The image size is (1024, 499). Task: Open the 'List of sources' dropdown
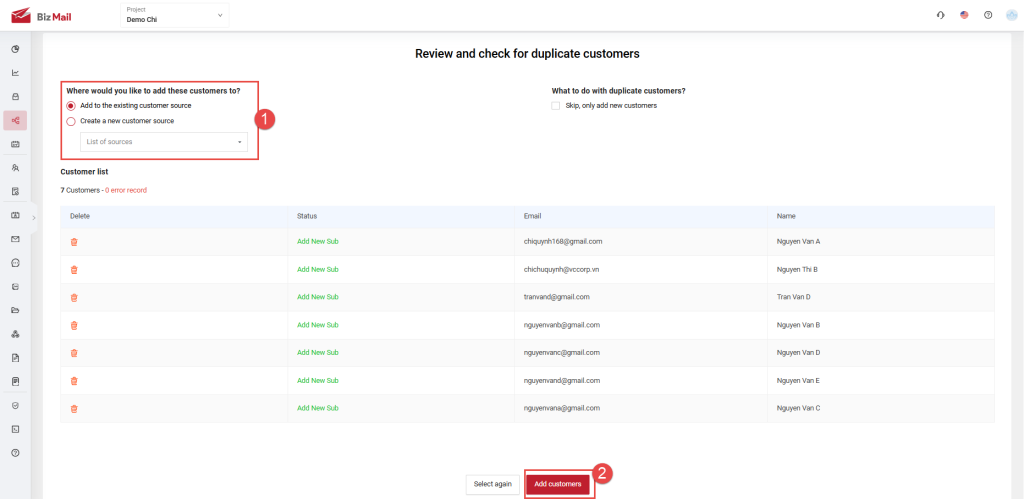click(164, 142)
